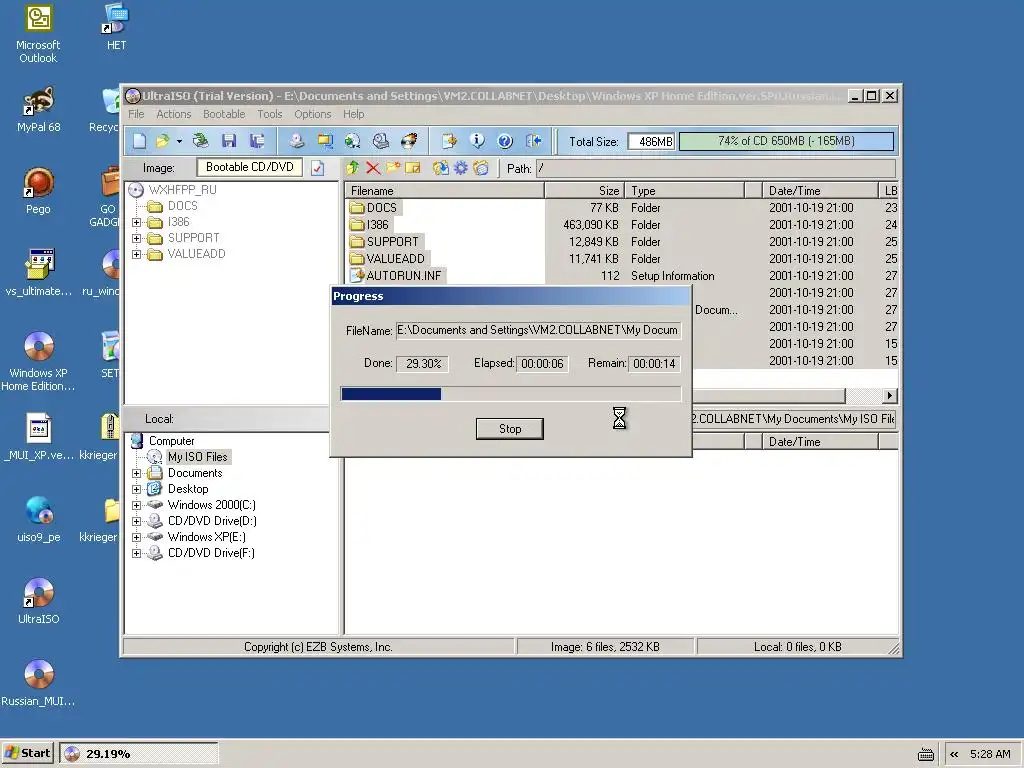This screenshot has width=1024, height=768.
Task: Create a new image with the New icon
Action: point(140,141)
